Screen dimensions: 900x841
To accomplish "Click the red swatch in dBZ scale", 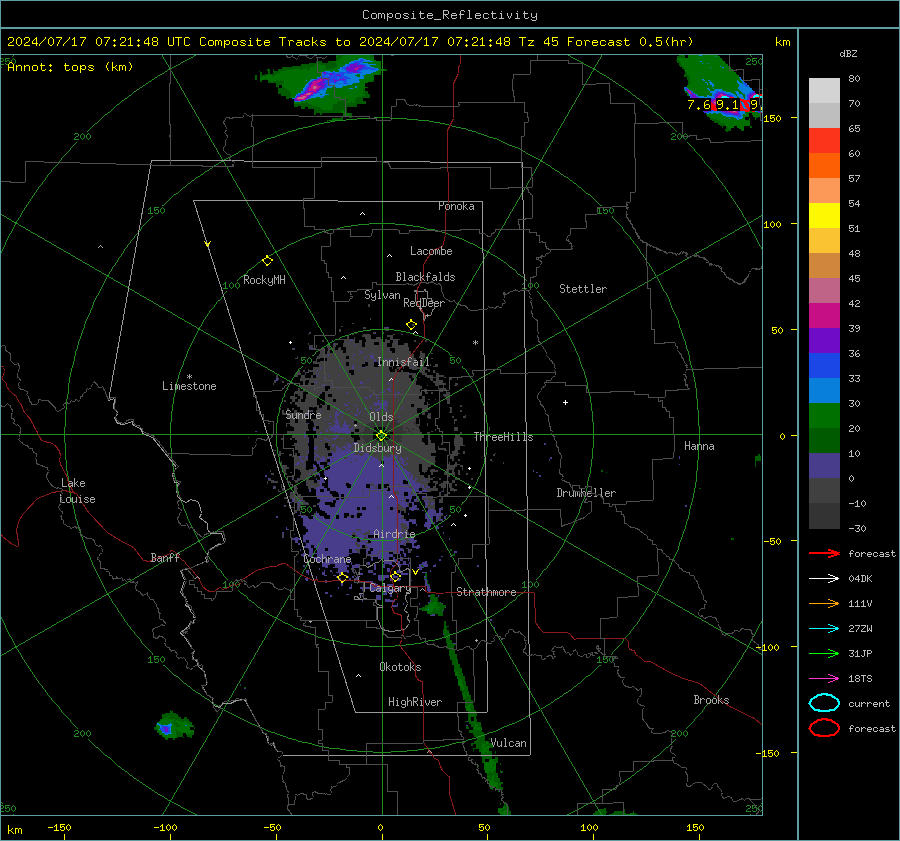I will point(824,141).
